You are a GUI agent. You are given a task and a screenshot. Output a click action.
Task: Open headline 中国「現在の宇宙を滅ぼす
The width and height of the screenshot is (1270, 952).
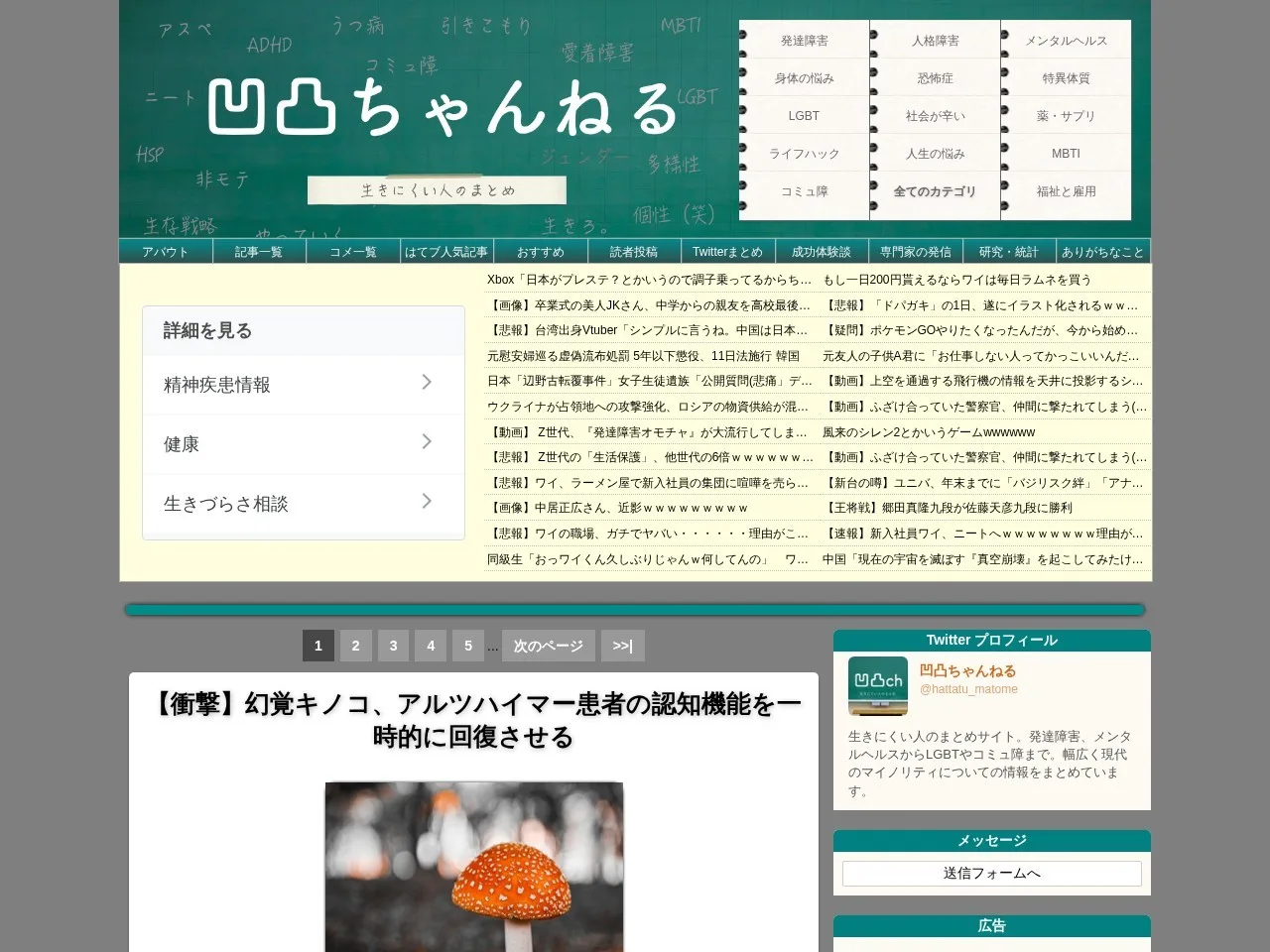pyautogui.click(x=984, y=559)
